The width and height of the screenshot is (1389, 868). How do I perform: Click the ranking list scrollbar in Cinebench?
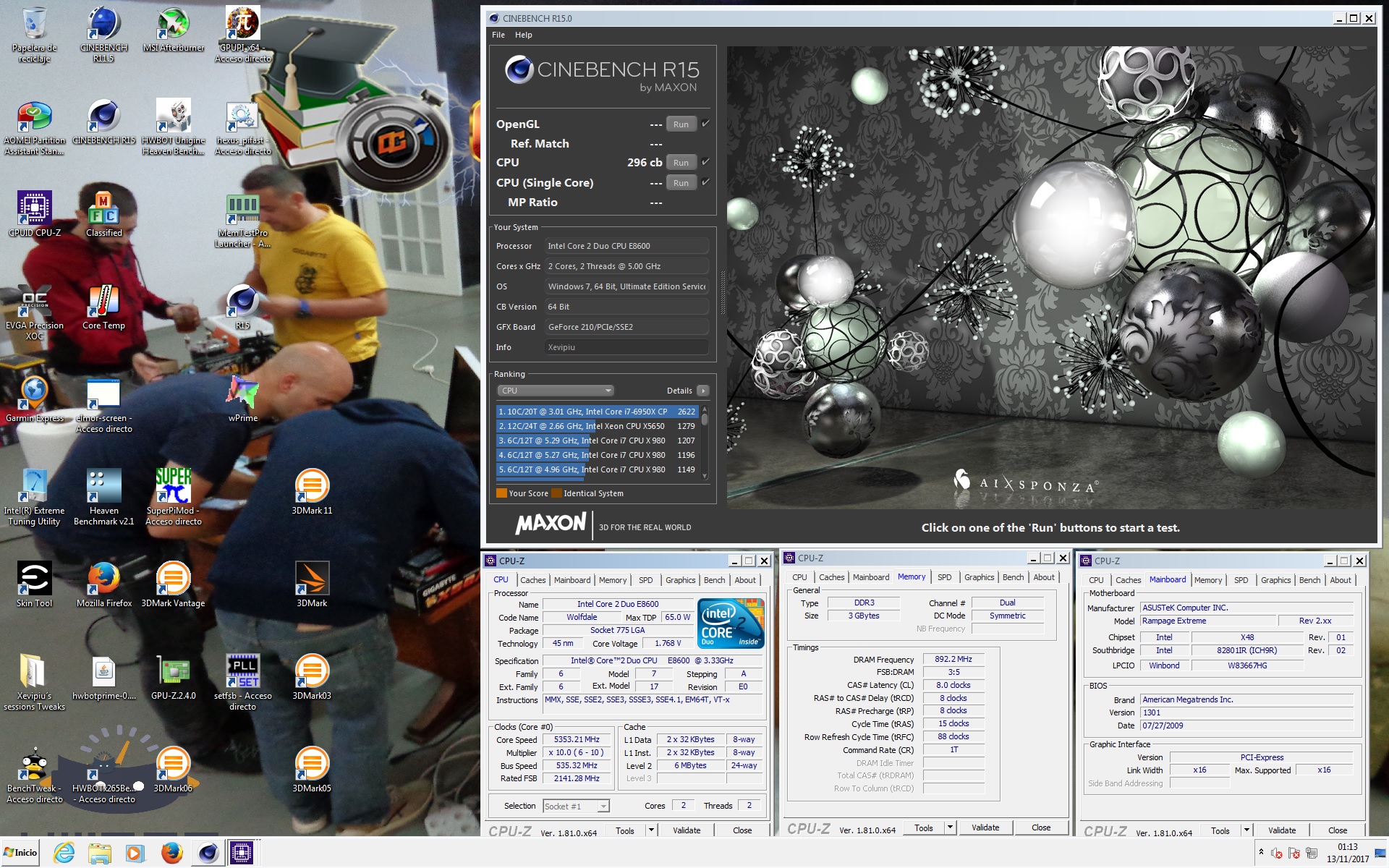coord(705,441)
